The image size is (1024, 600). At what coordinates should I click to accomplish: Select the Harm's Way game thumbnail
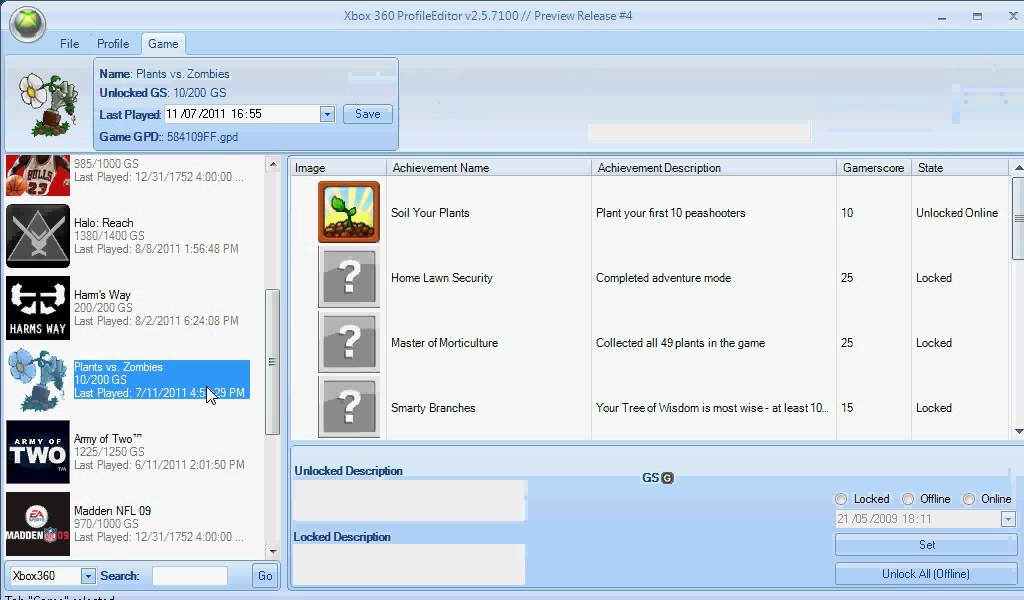coord(38,308)
